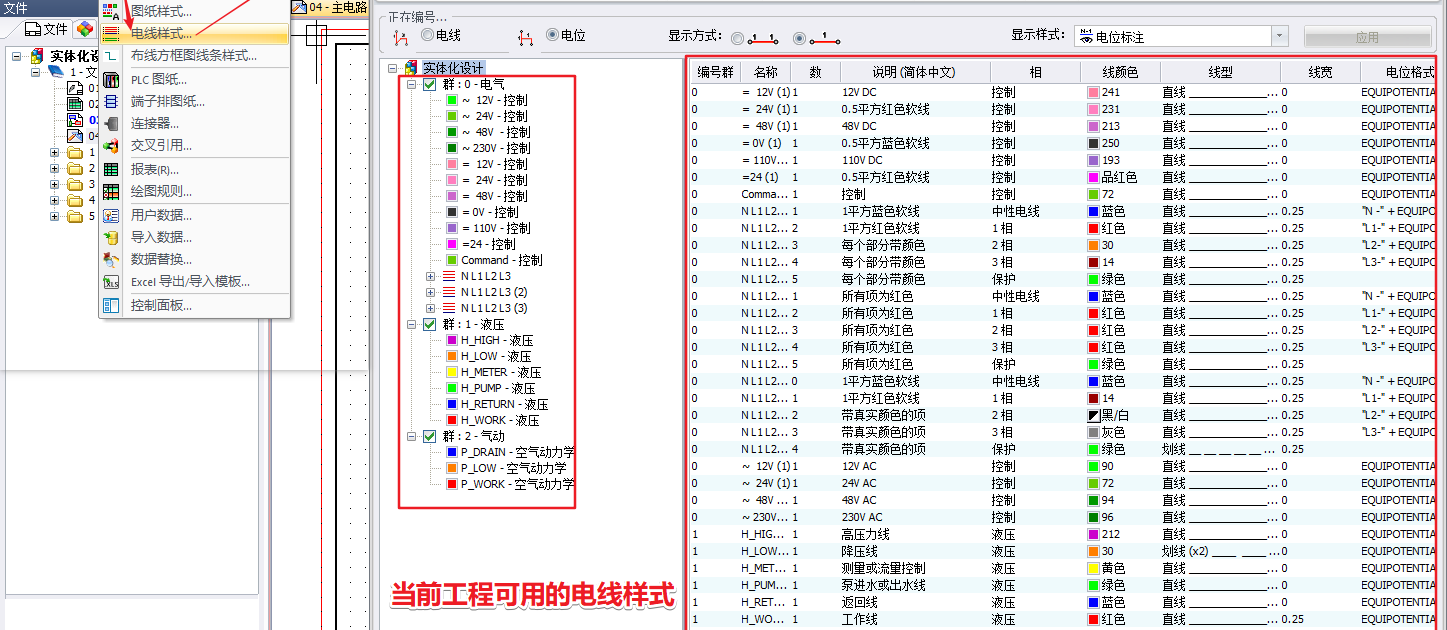Image resolution: width=1447 pixels, height=630 pixels.
Task: Click the 应用 button
Action: (1366, 37)
